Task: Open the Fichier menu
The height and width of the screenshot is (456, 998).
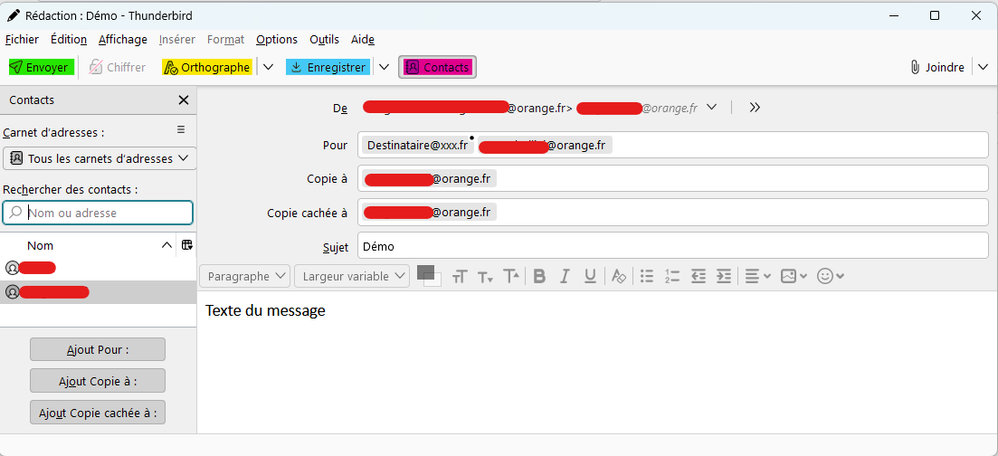Action: [x=22, y=39]
